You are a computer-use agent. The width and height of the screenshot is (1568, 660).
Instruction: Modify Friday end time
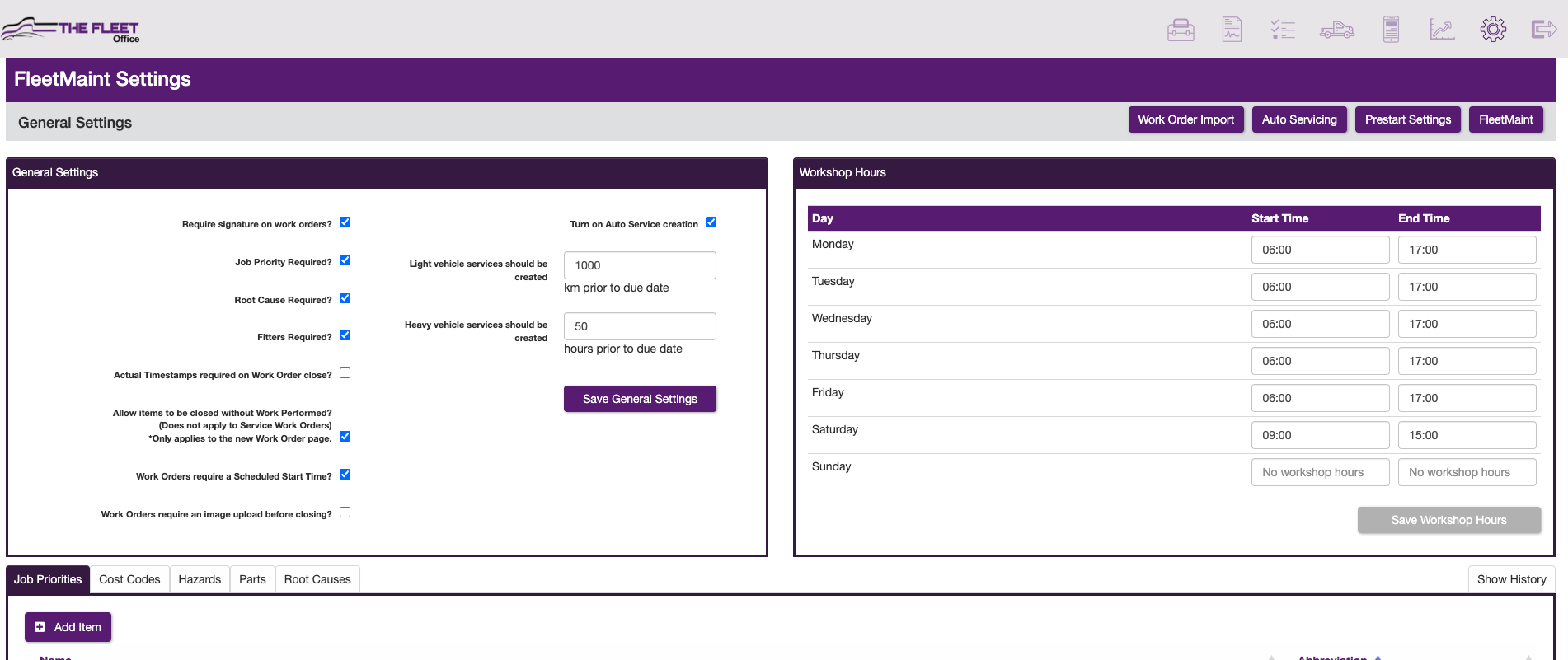click(x=1467, y=398)
